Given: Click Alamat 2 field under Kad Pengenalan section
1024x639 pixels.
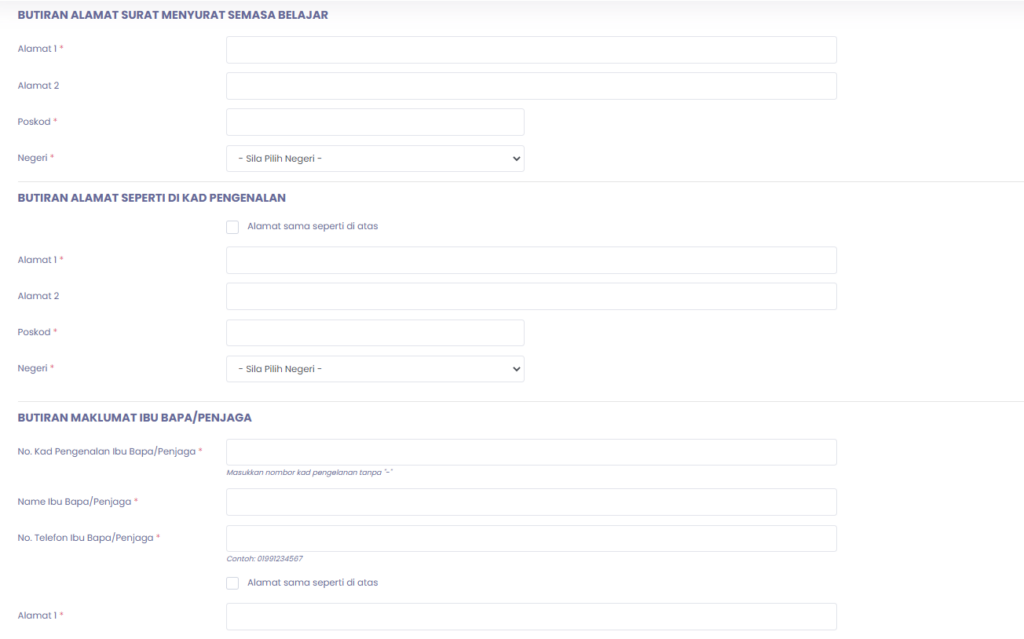Looking at the screenshot, I should 531,297.
